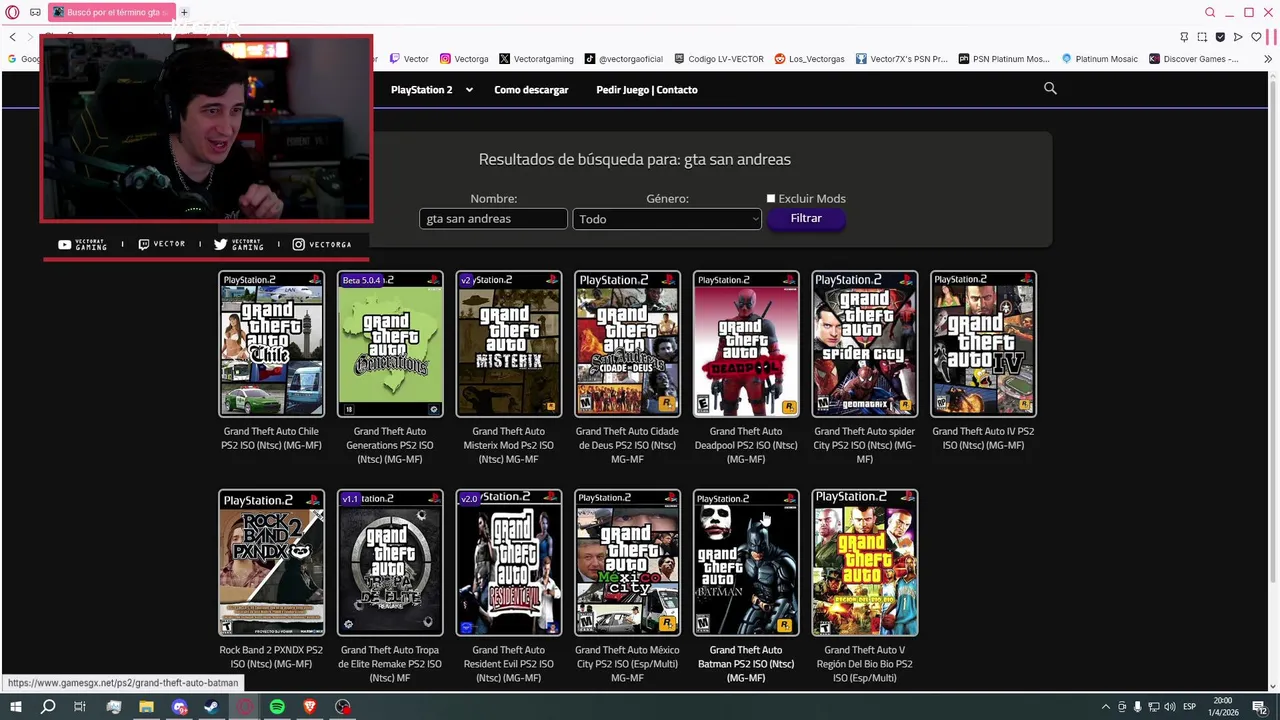Open Brave browser from the taskbar

(x=310, y=707)
